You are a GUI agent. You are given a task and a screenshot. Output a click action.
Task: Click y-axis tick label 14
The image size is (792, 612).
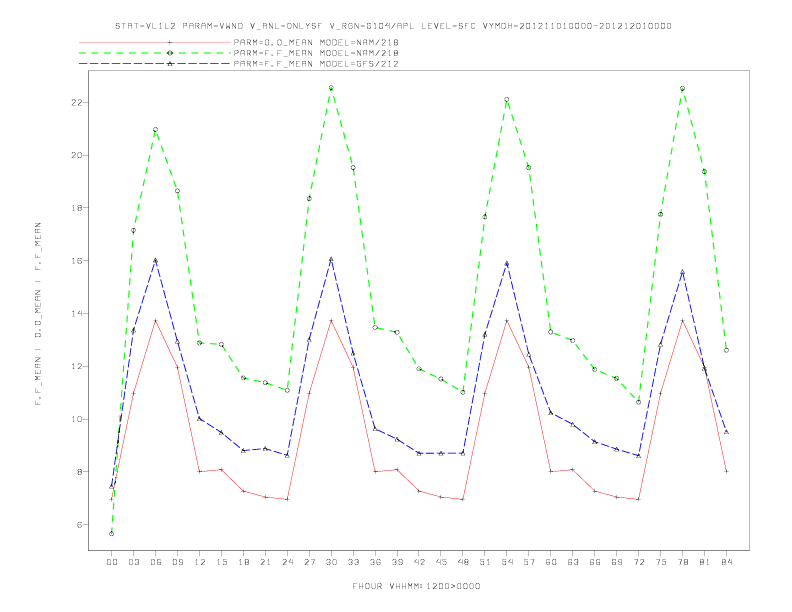[77, 314]
